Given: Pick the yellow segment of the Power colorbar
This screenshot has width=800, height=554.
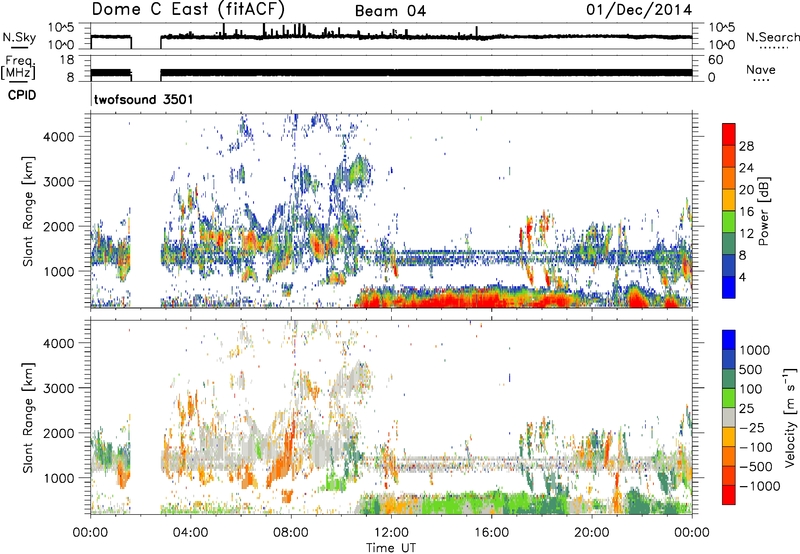Looking at the screenshot, I should pyautogui.click(x=729, y=200).
